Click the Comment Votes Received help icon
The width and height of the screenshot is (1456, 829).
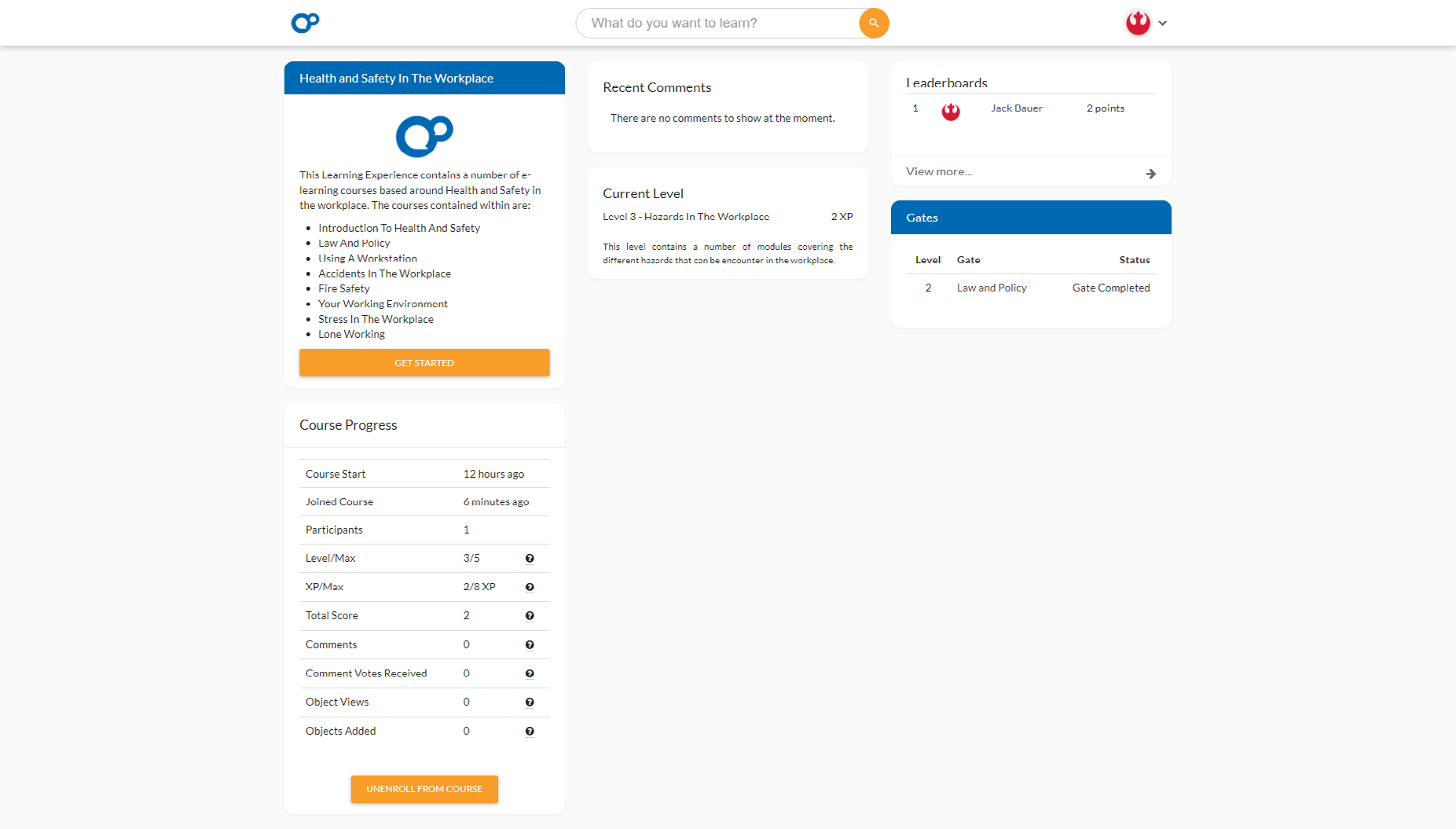click(530, 673)
